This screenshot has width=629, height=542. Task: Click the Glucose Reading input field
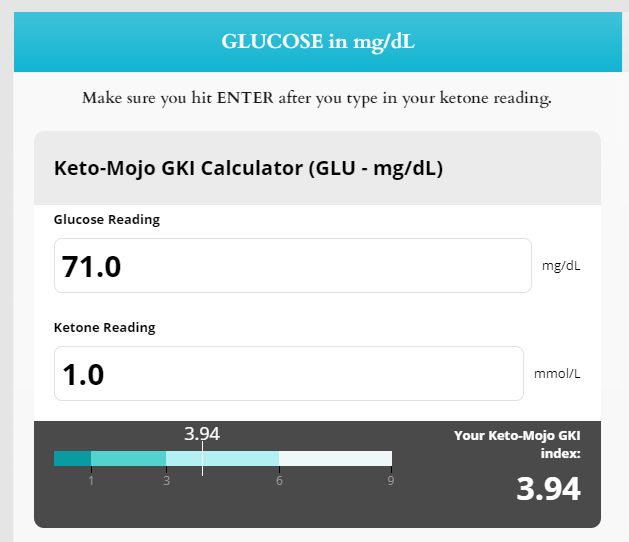(x=292, y=266)
